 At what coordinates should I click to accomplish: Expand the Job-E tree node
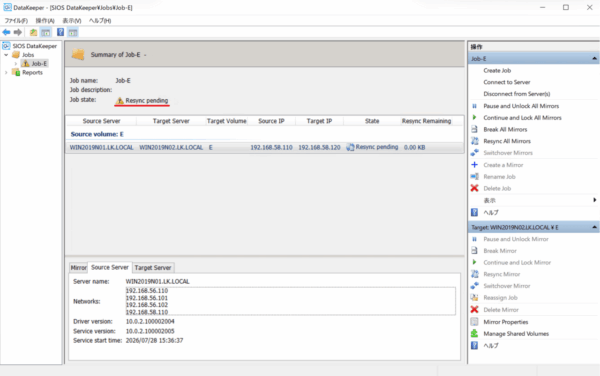(x=16, y=63)
